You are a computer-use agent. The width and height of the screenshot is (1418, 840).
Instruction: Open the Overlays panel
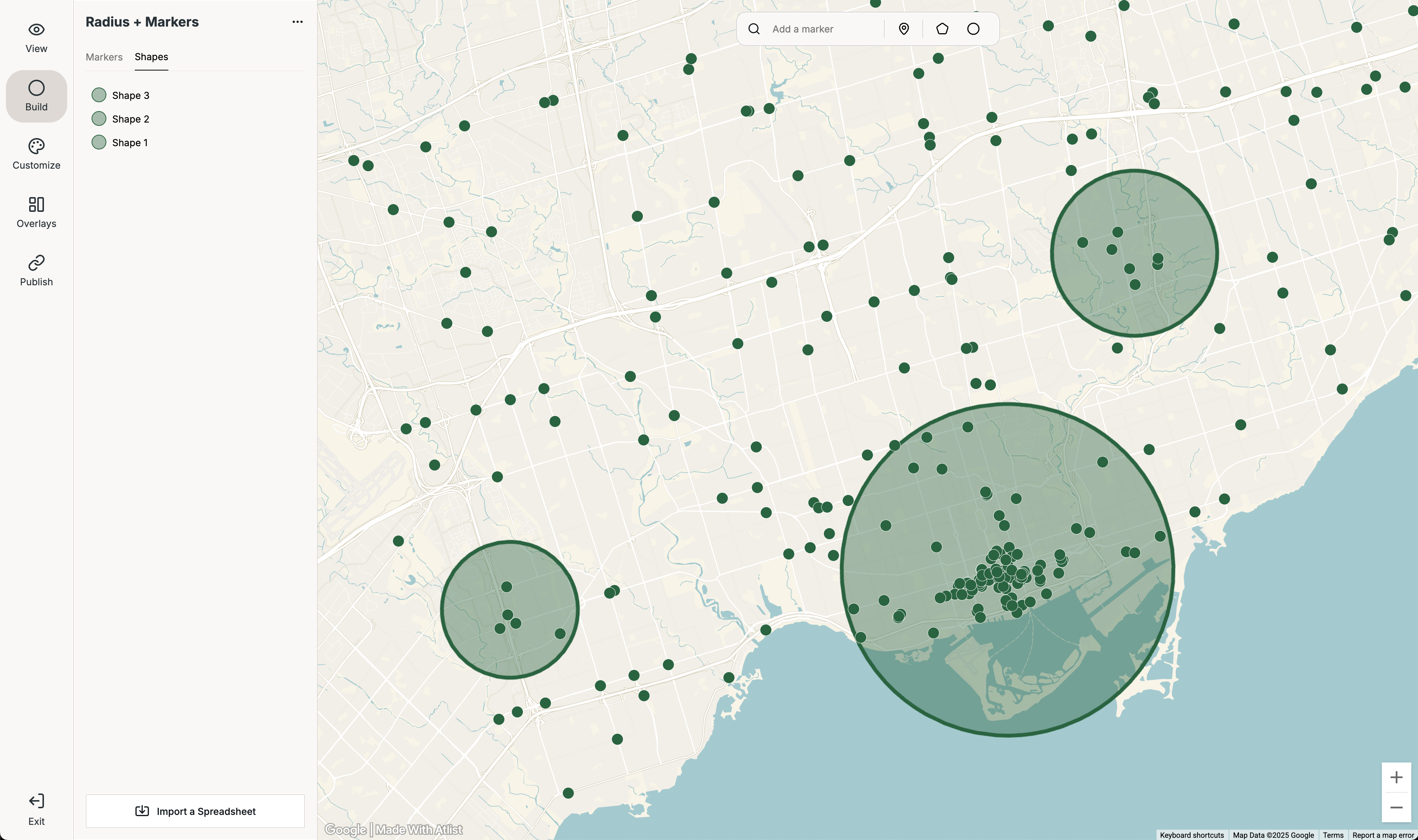click(36, 212)
